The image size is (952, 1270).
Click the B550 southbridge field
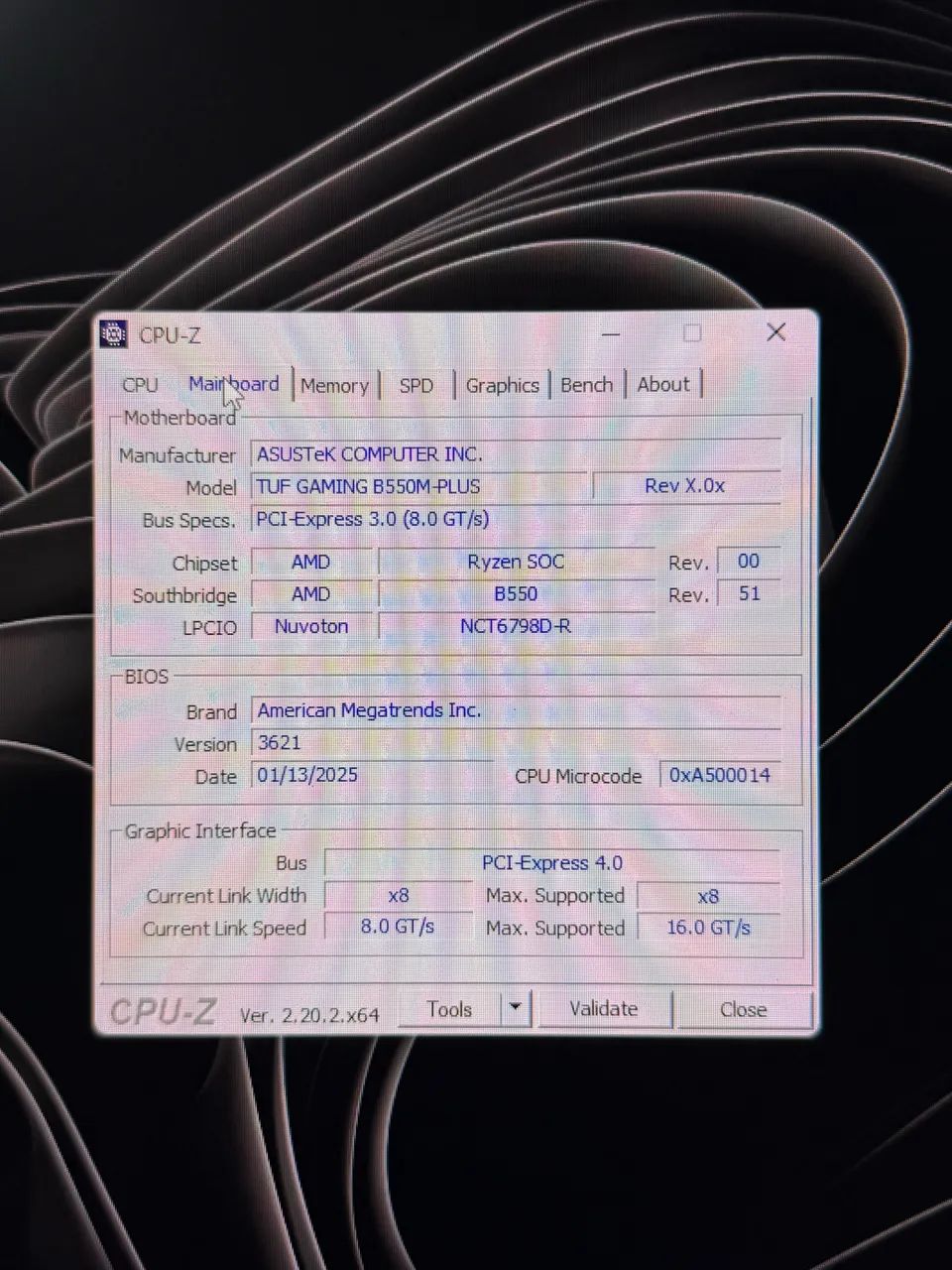[x=516, y=594]
